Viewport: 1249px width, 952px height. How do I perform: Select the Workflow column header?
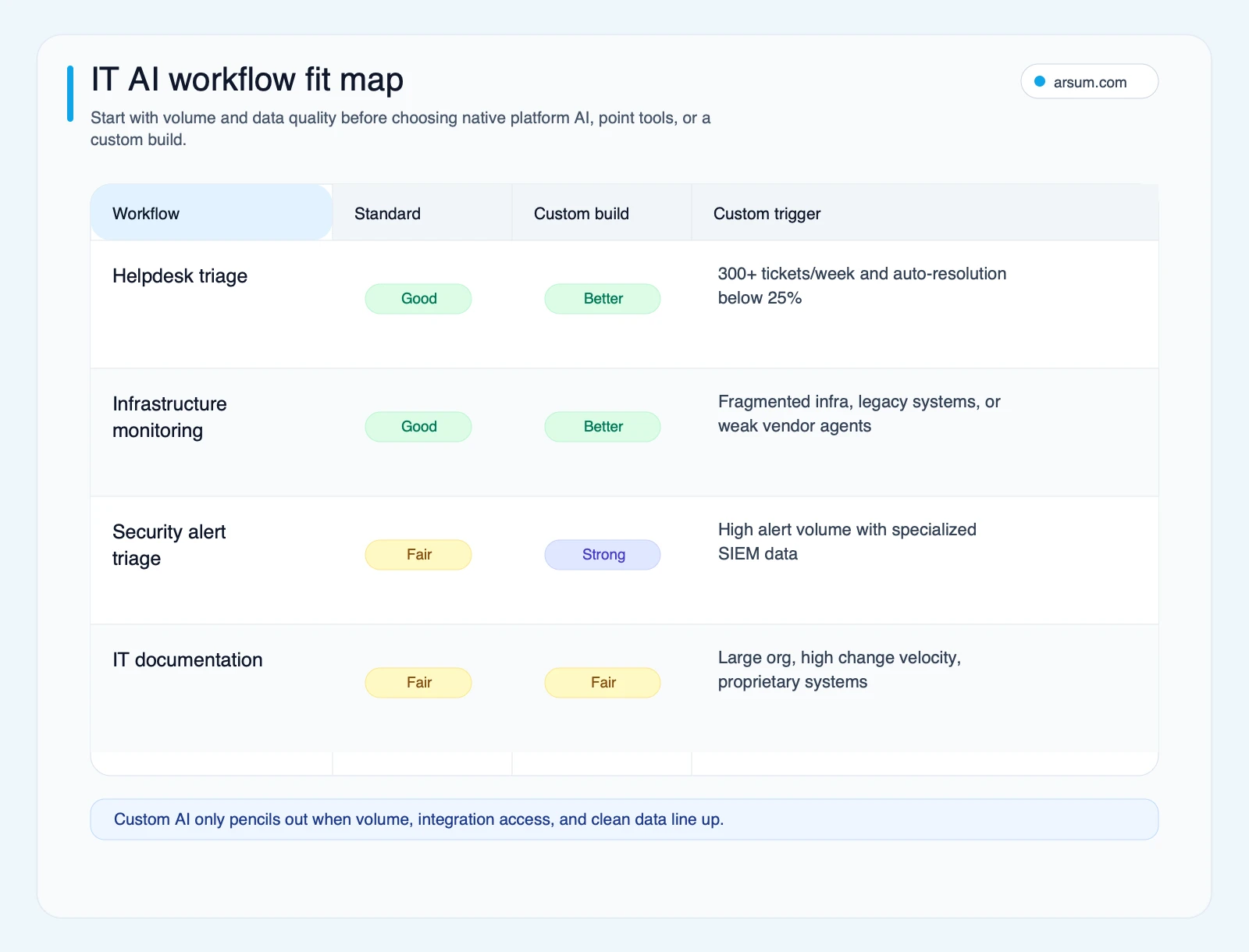click(x=212, y=213)
